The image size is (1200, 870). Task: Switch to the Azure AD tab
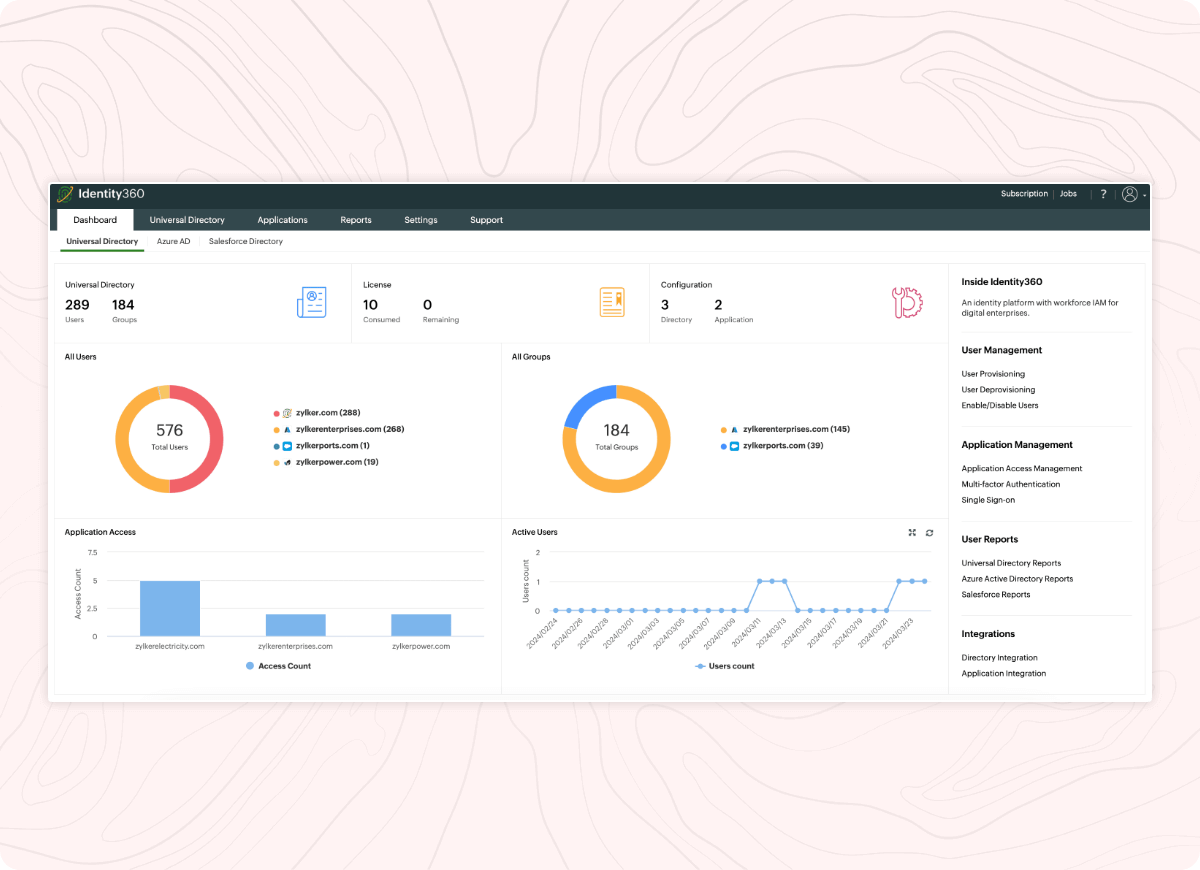click(x=173, y=241)
